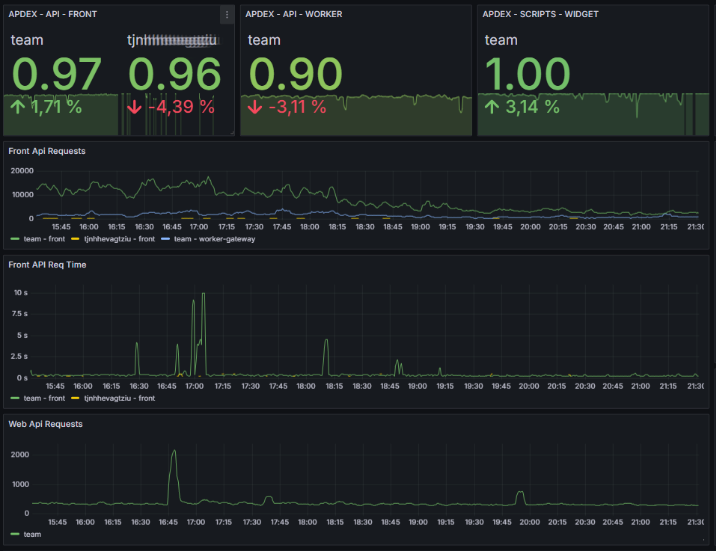Open the Web Api Requests panel title menu
Screen dimensions: 716x551
[46, 424]
